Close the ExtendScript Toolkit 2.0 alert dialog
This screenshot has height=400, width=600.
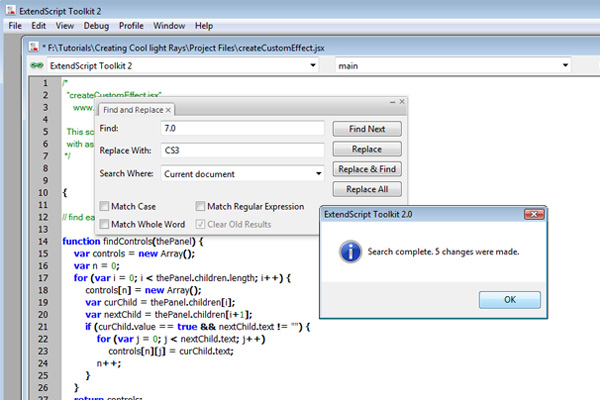(x=534, y=214)
